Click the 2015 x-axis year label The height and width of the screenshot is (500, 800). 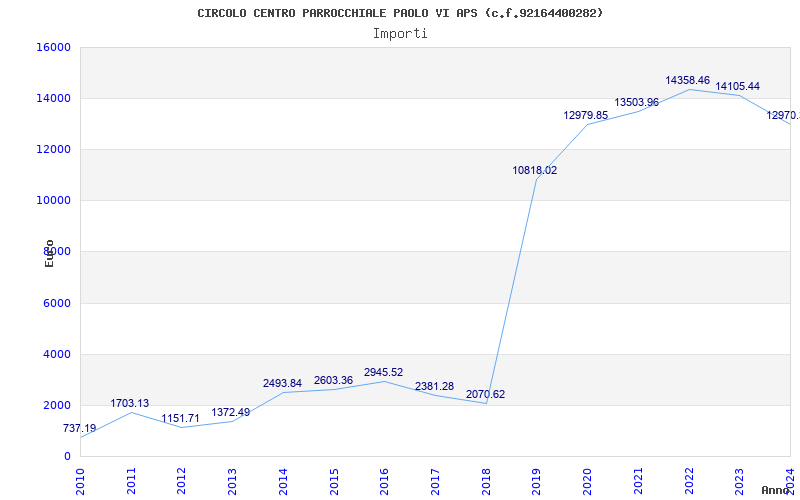[334, 482]
